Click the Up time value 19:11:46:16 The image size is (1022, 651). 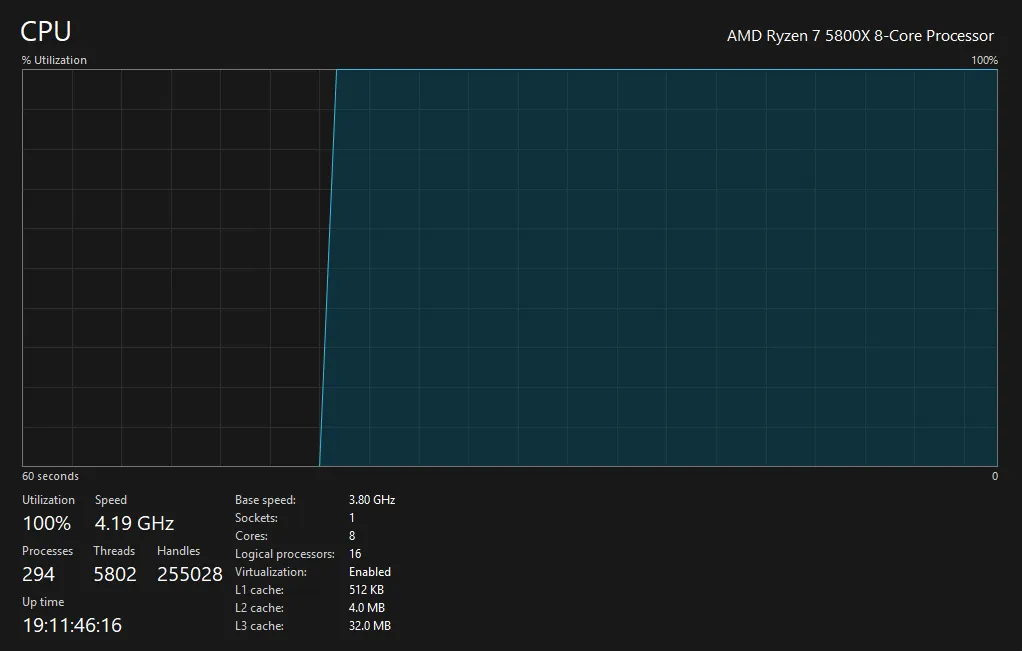pos(72,625)
